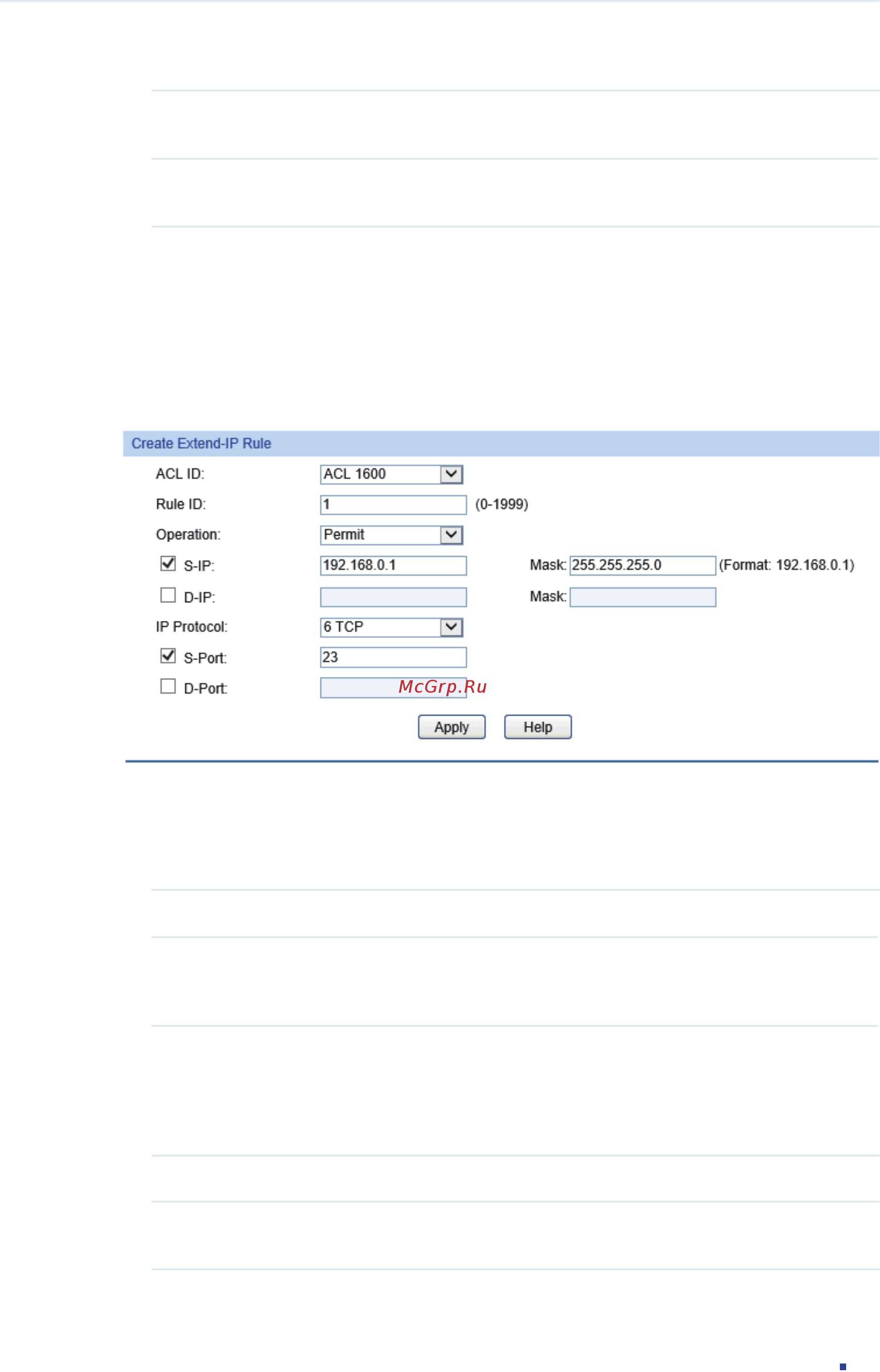The width and height of the screenshot is (880, 1372).
Task: Click the Operation: label
Action: point(188,535)
